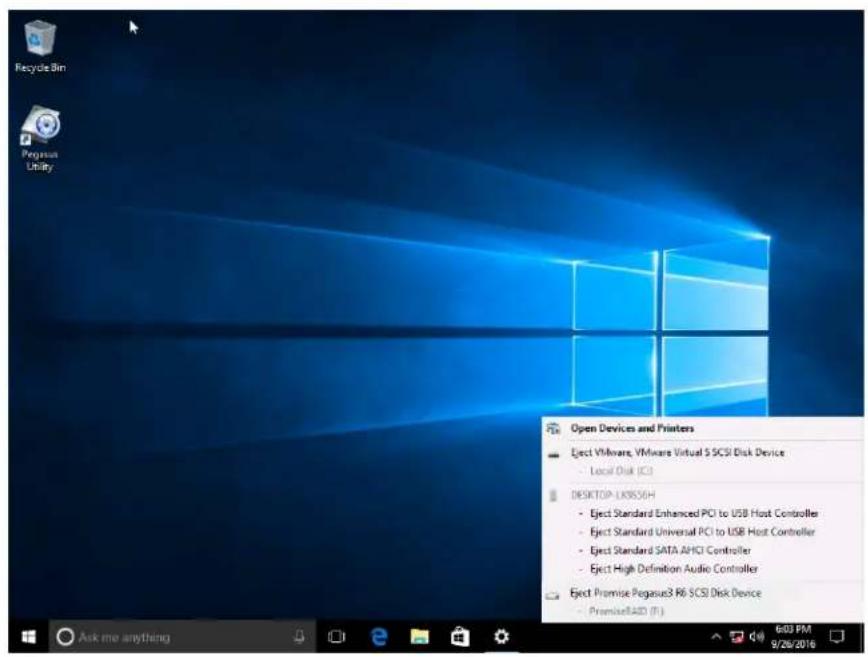Focus the Ask me anything search box
This screenshot has width=868, height=657.
click(183, 637)
